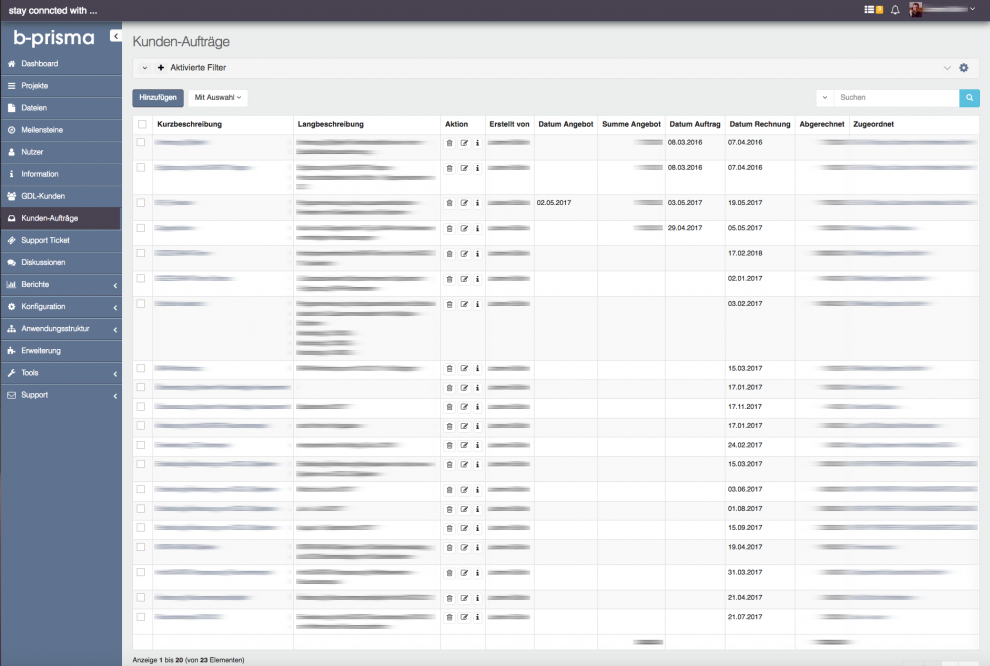Open the 'Mit Auswahl' dropdown
This screenshot has height=666, width=990.
(x=217, y=98)
